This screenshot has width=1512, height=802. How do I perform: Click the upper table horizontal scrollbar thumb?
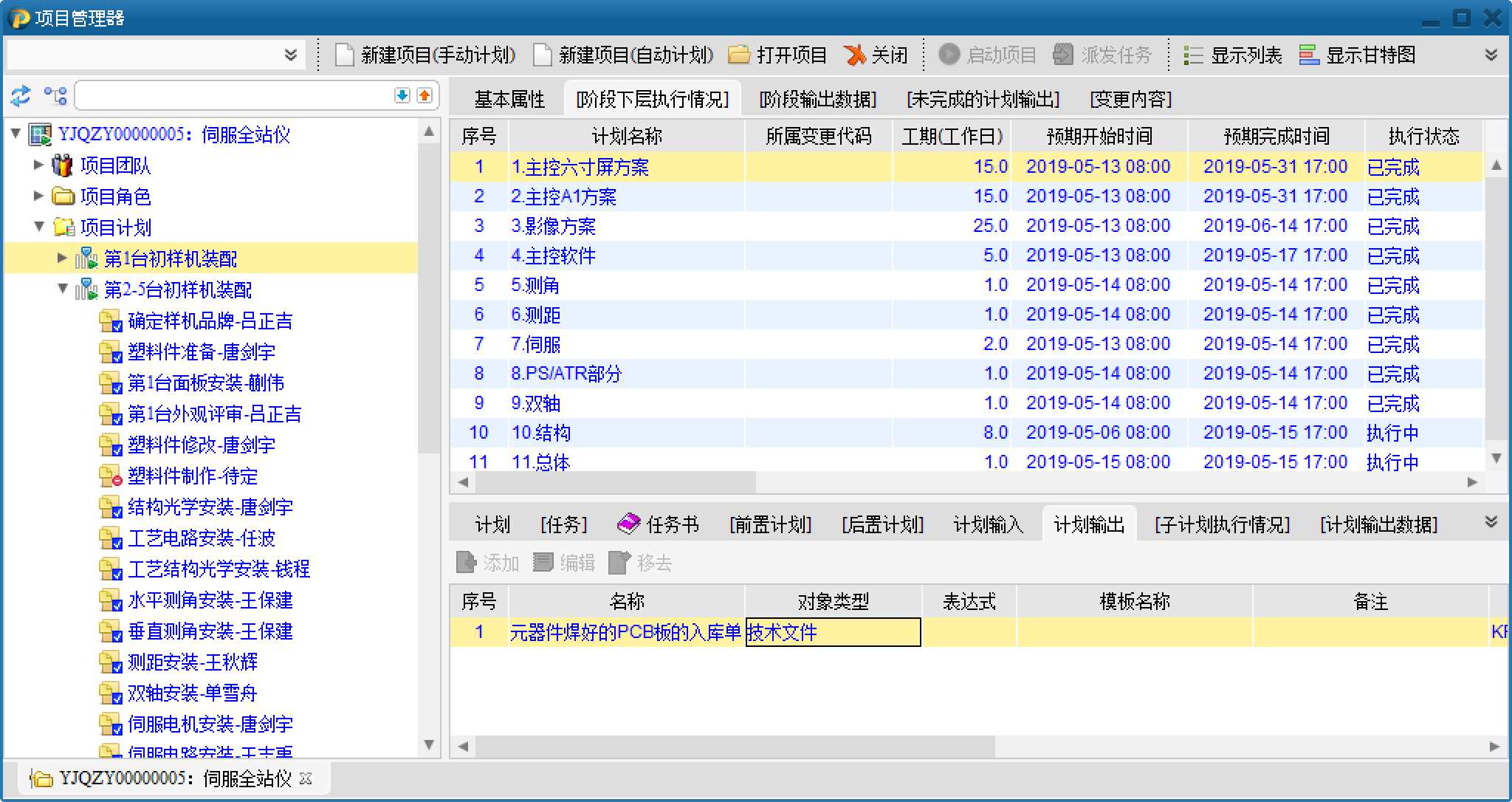[x=615, y=482]
